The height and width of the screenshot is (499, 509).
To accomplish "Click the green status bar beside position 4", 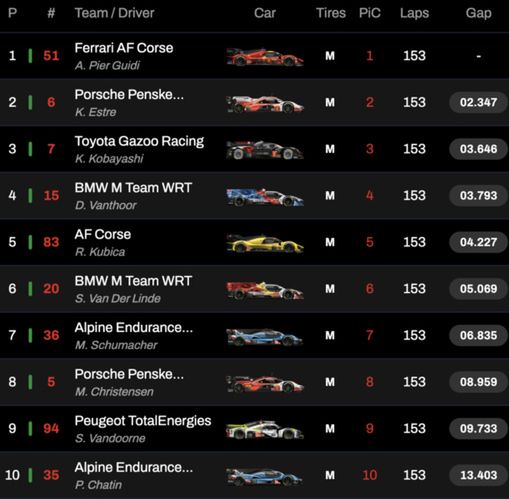I will click(x=30, y=195).
